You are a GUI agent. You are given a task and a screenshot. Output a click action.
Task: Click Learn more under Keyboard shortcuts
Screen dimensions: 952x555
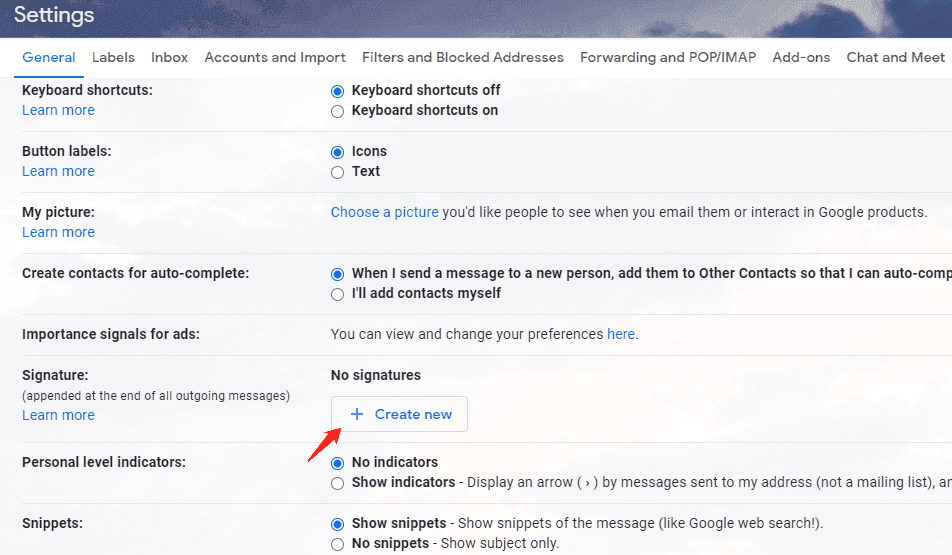tap(58, 110)
